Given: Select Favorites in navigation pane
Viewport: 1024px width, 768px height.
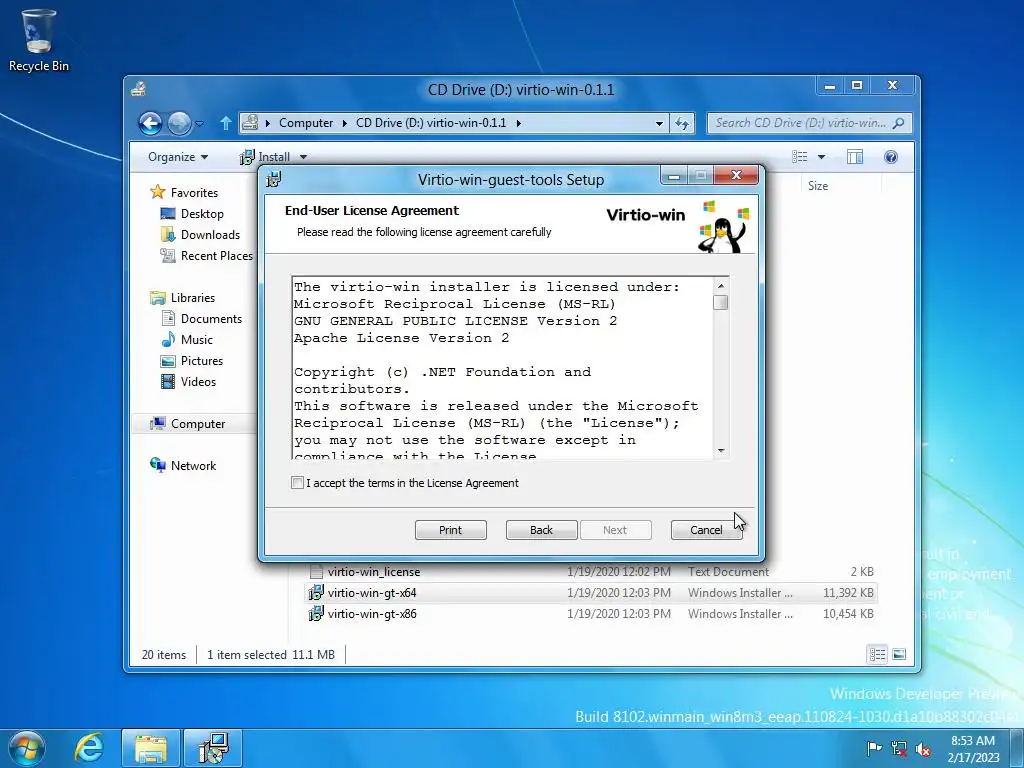Looking at the screenshot, I should tap(194, 193).
